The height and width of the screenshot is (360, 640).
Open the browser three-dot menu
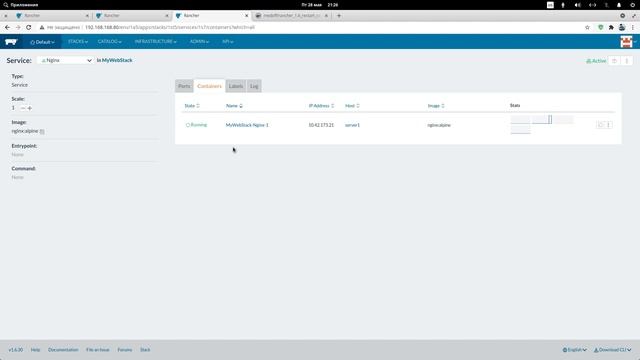click(633, 27)
